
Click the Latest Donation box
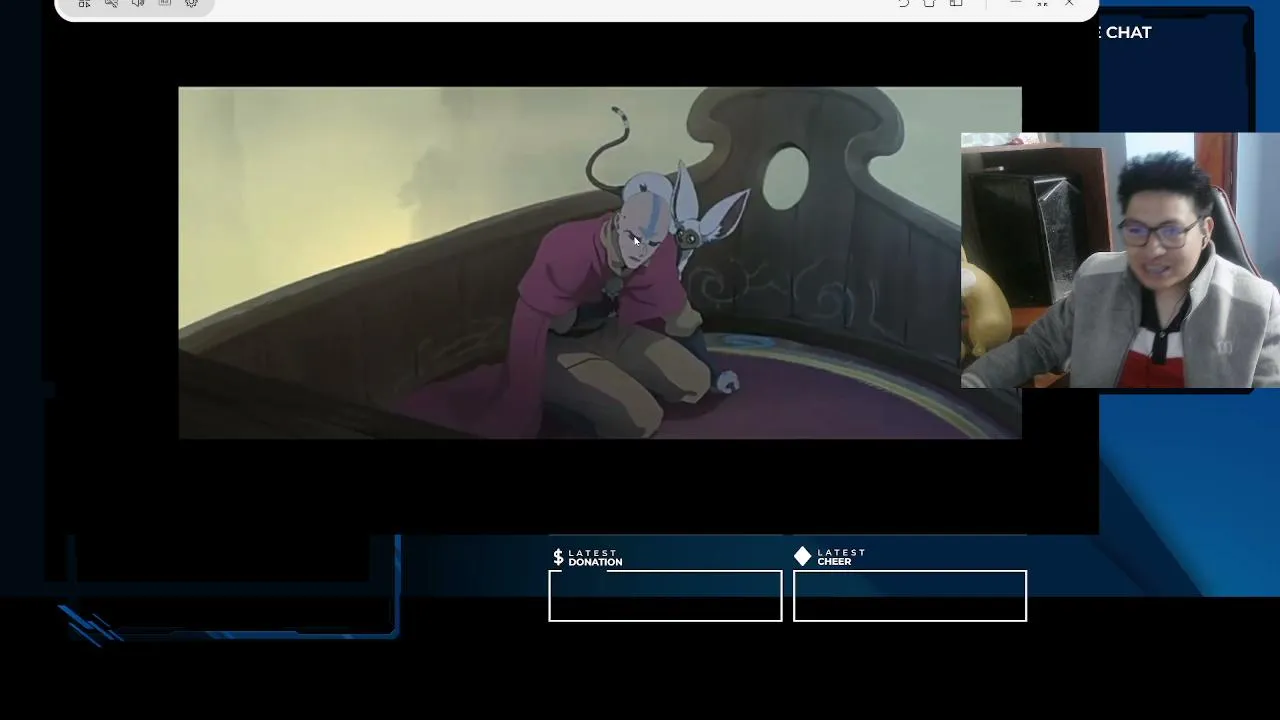(665, 596)
